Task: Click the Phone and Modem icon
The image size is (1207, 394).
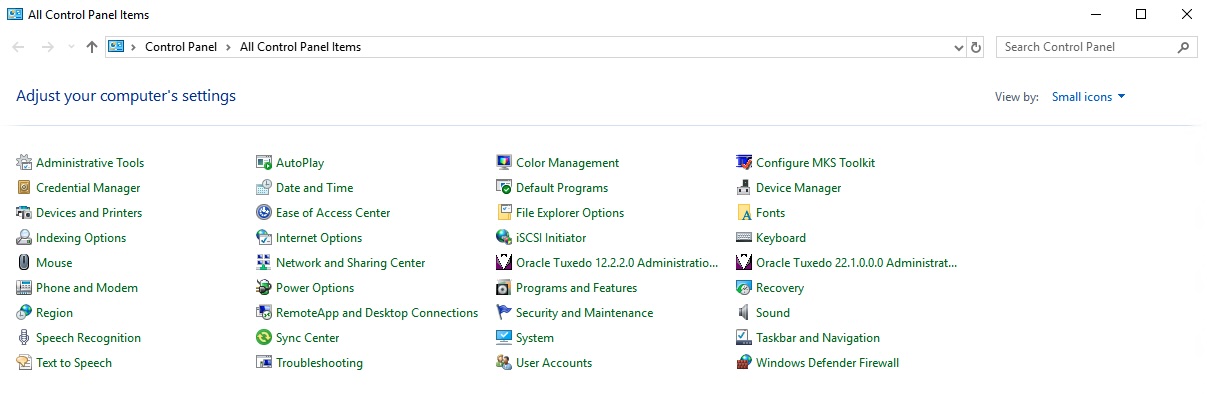Action: pos(24,288)
